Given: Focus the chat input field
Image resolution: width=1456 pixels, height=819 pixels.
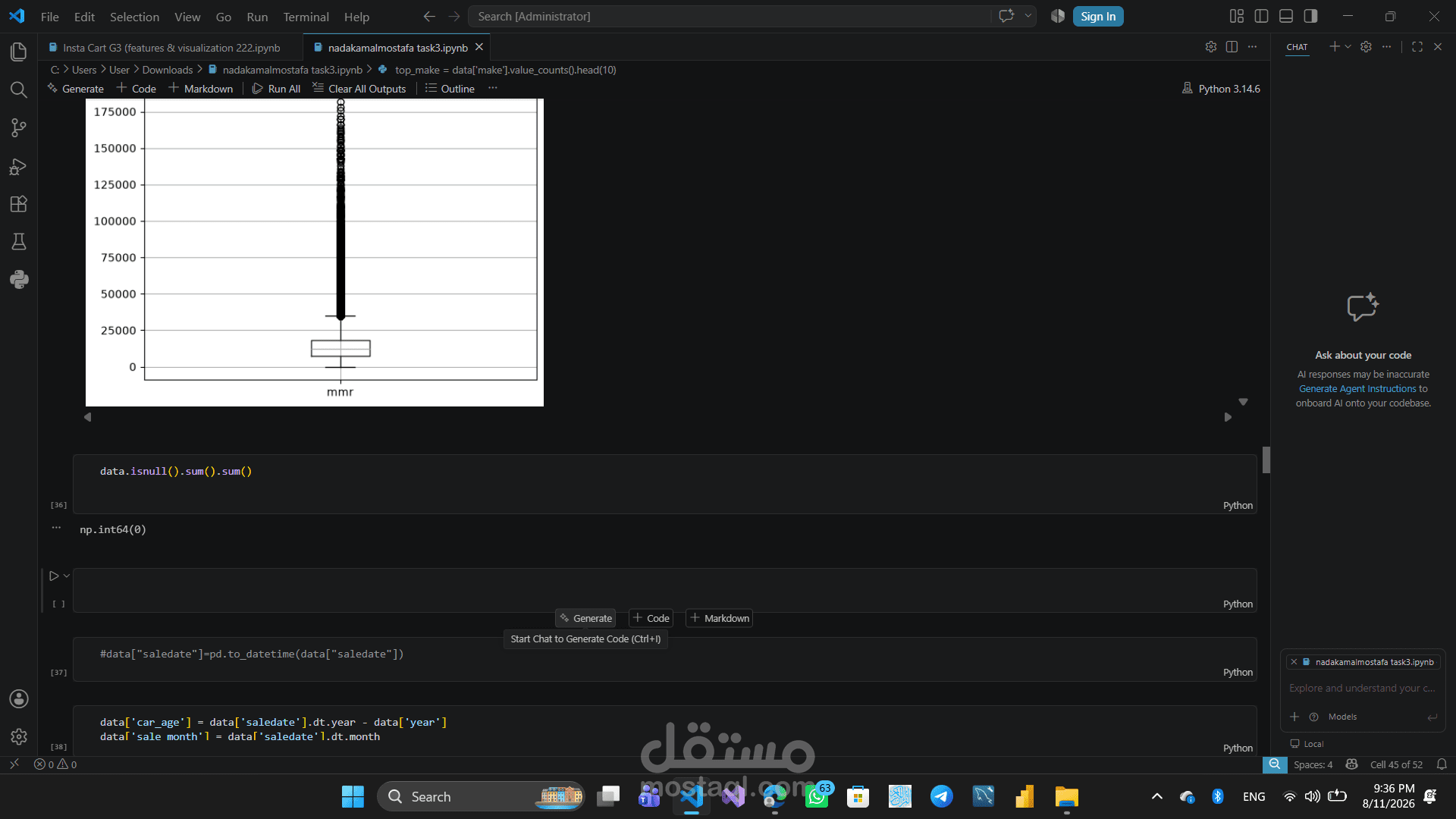Looking at the screenshot, I should click(1362, 688).
